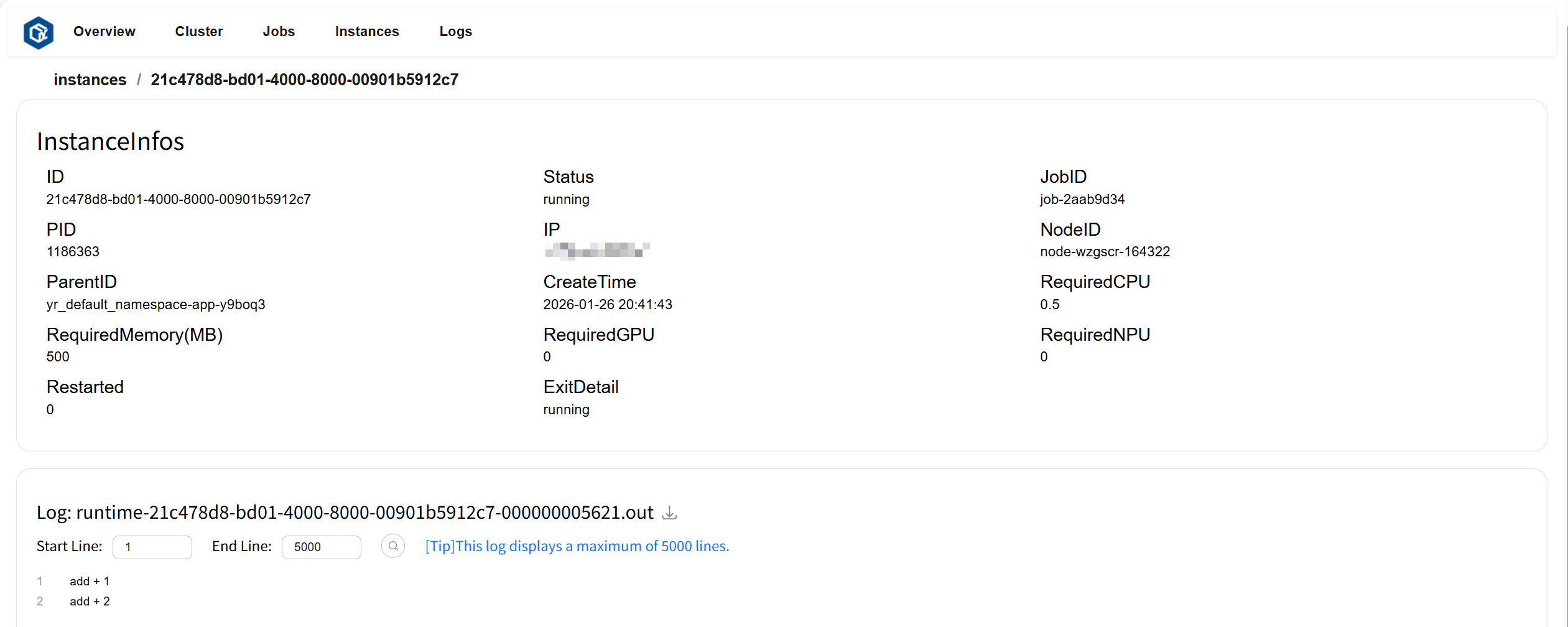Click the instances breadcrumb link
This screenshot has height=627, width=1568.
click(x=90, y=80)
